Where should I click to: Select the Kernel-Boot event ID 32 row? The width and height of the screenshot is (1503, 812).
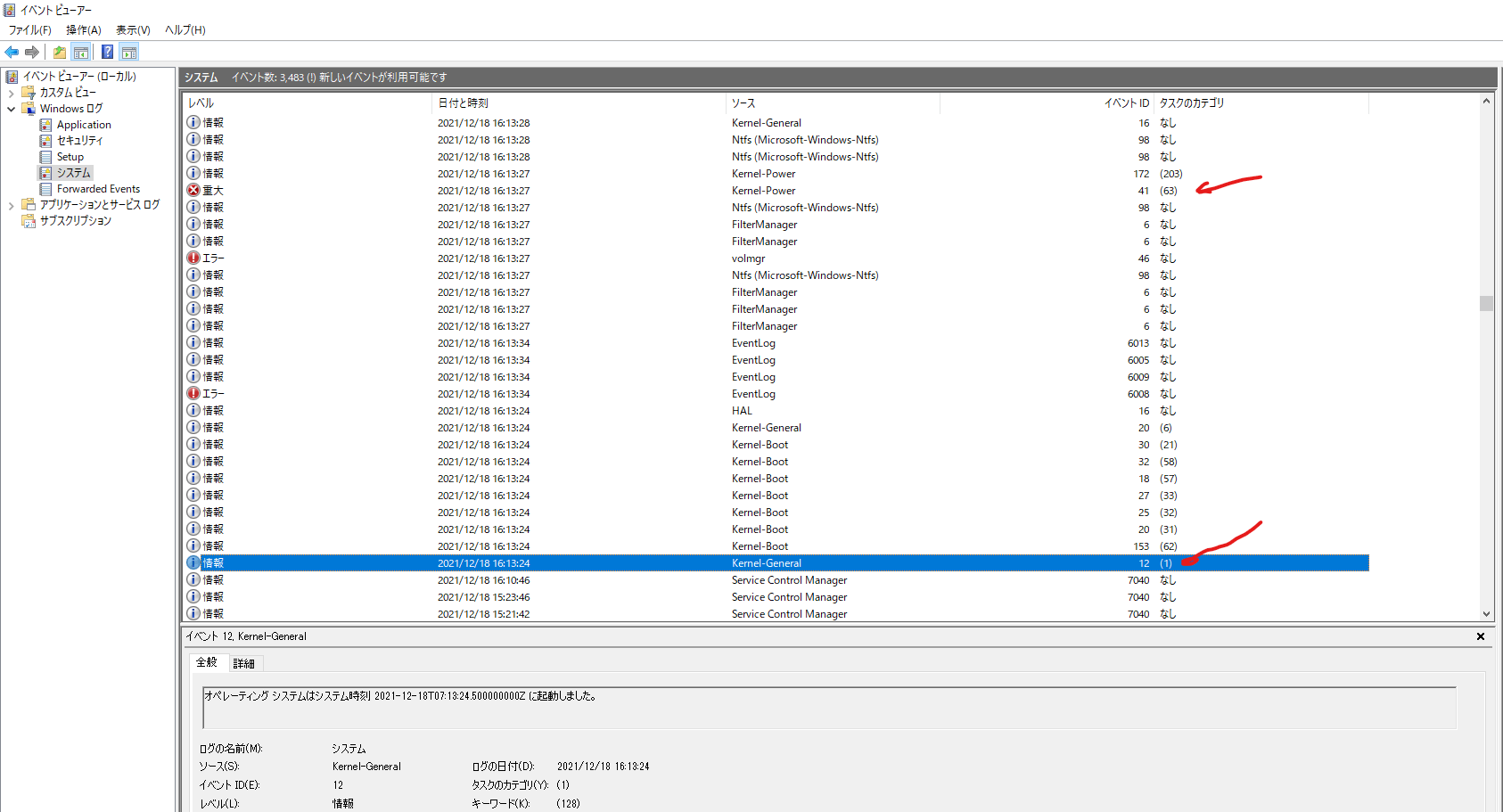tap(776, 462)
